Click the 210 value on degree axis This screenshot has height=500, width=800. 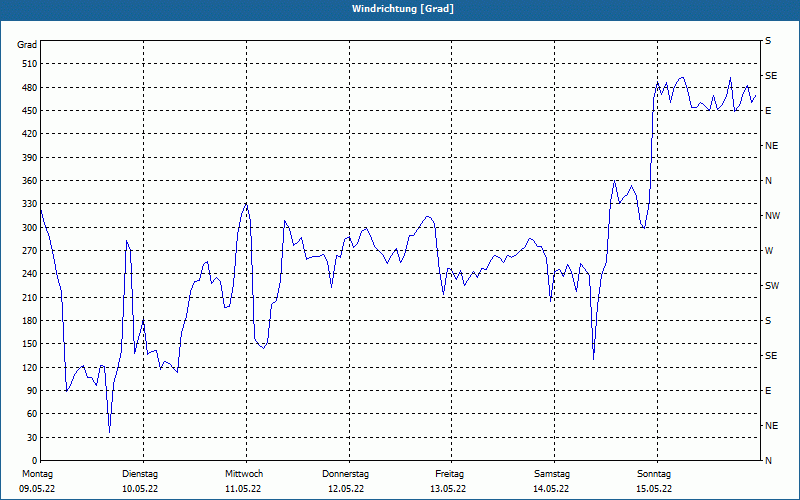point(30,297)
